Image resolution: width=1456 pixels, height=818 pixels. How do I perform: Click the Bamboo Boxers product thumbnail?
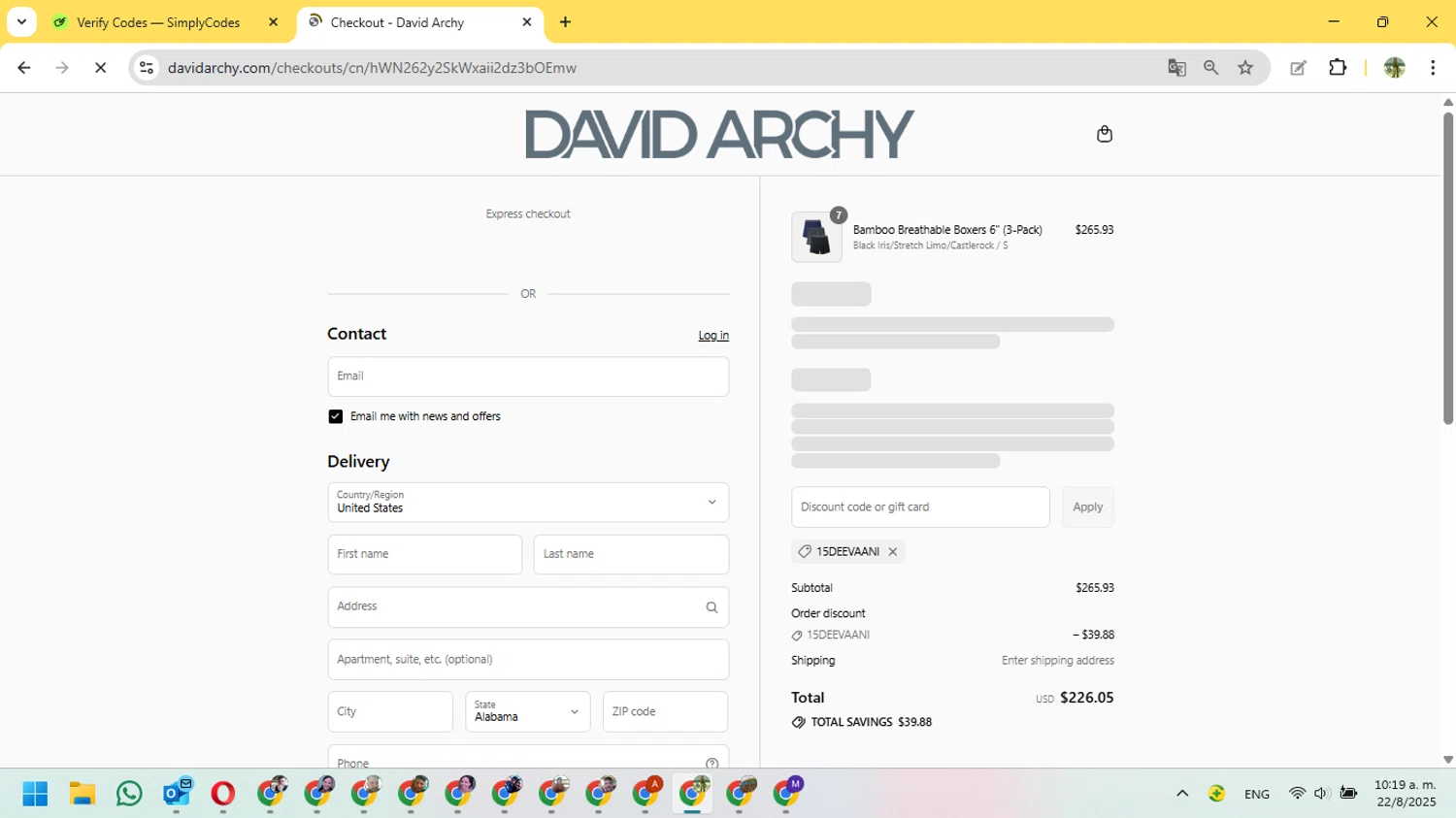click(x=816, y=237)
